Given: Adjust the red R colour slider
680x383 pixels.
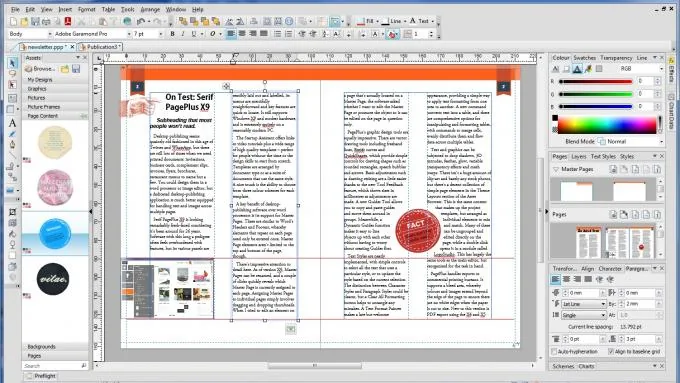Looking at the screenshot, I should point(596,82).
